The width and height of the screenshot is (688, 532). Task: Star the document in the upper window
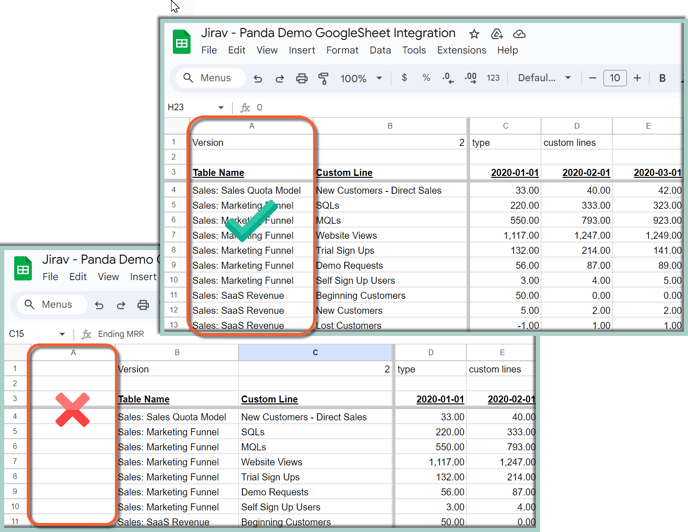(x=474, y=34)
